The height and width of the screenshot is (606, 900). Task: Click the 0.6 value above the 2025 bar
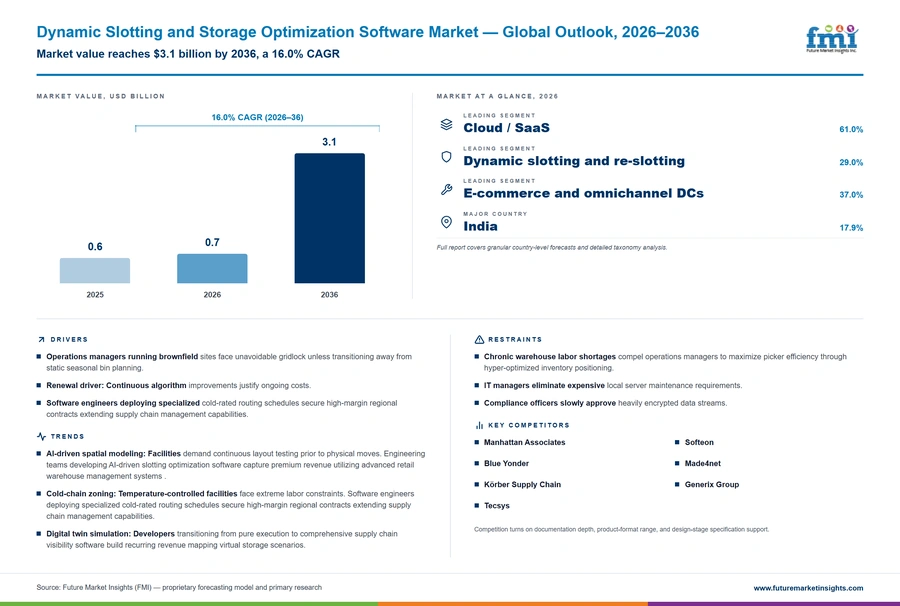[x=95, y=247]
